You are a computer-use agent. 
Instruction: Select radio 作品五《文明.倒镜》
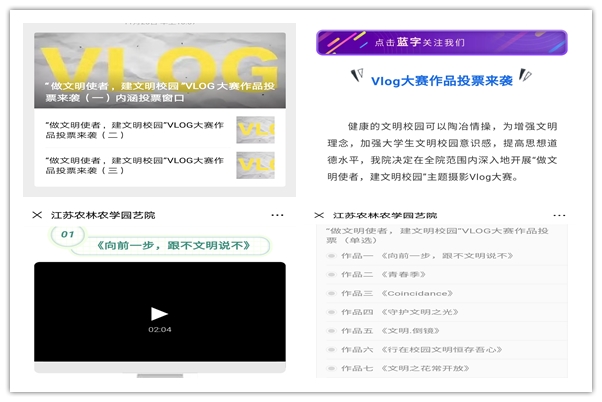point(331,331)
